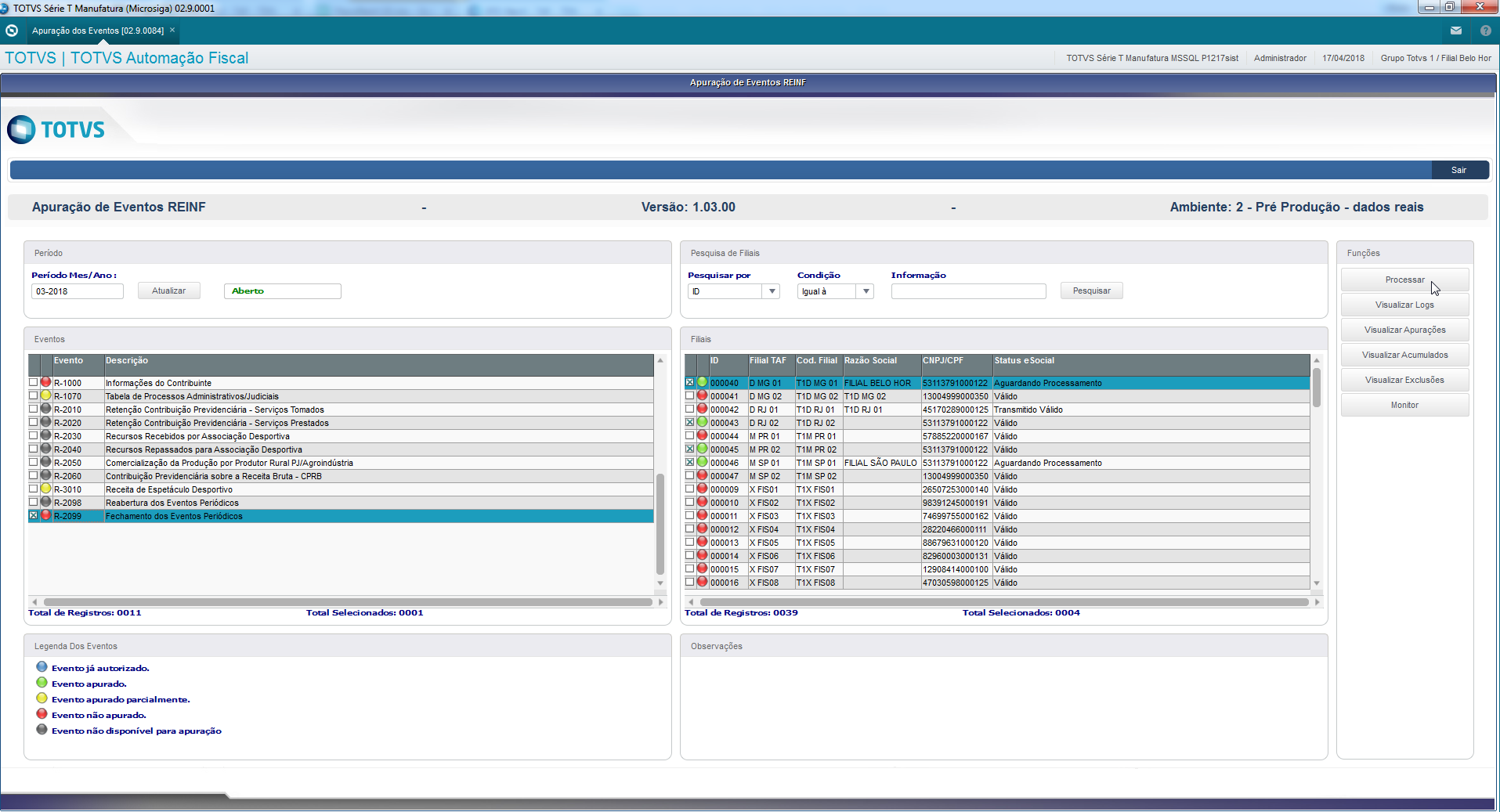Click red status icon of filial 000016
The image size is (1500, 812).
(x=703, y=582)
